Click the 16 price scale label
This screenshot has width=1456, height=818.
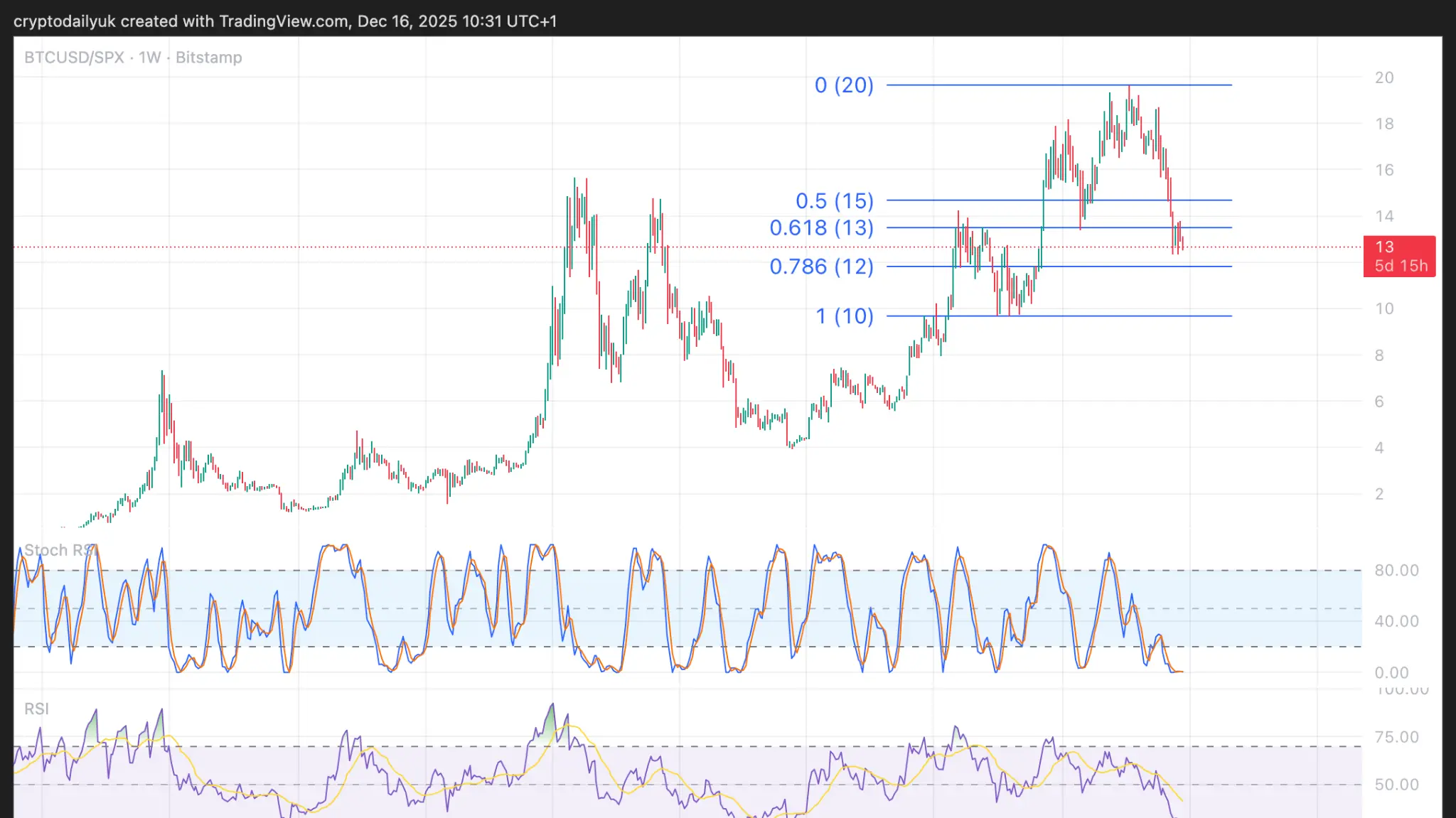point(1383,171)
